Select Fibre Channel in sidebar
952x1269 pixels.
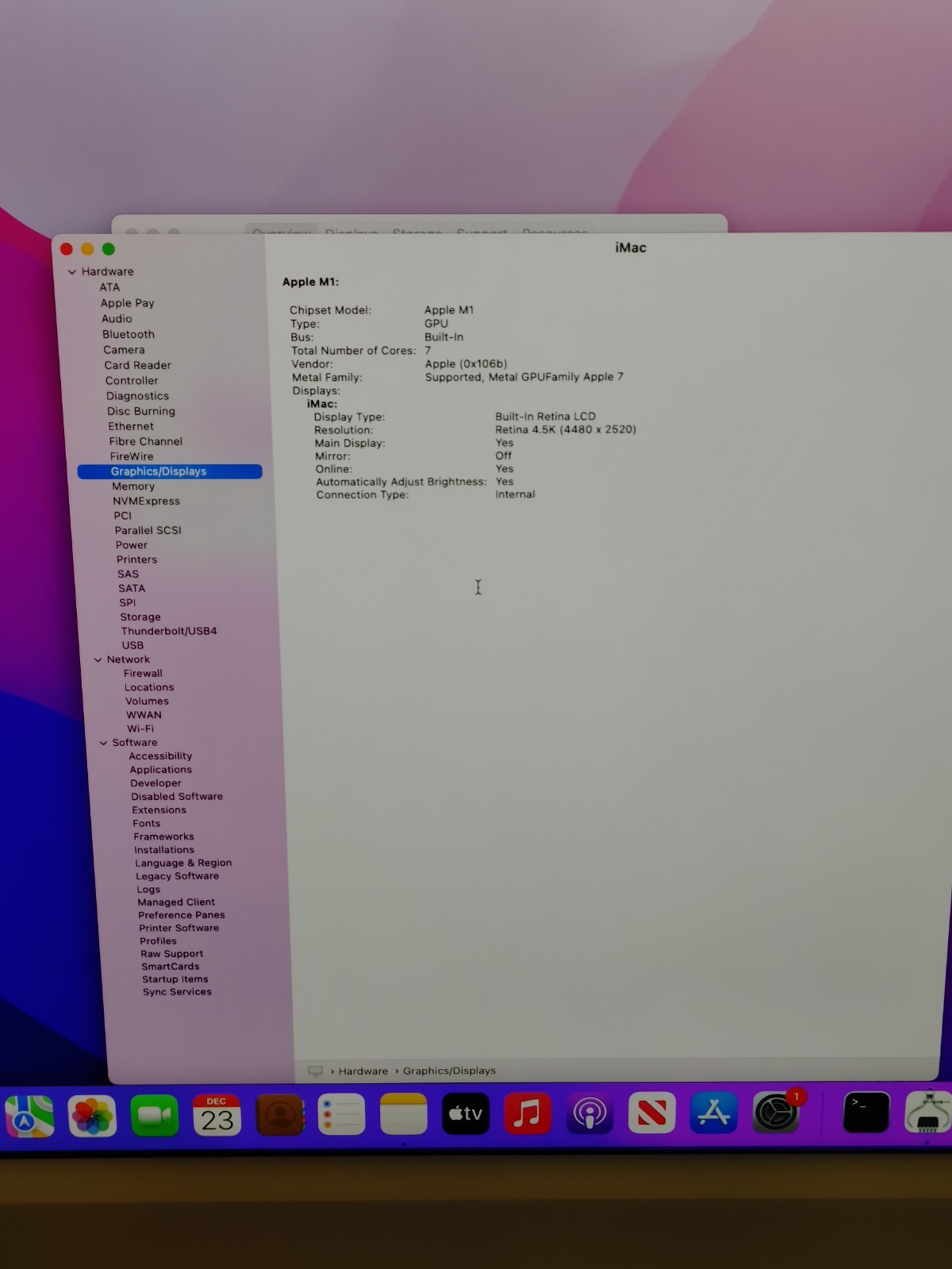(145, 441)
